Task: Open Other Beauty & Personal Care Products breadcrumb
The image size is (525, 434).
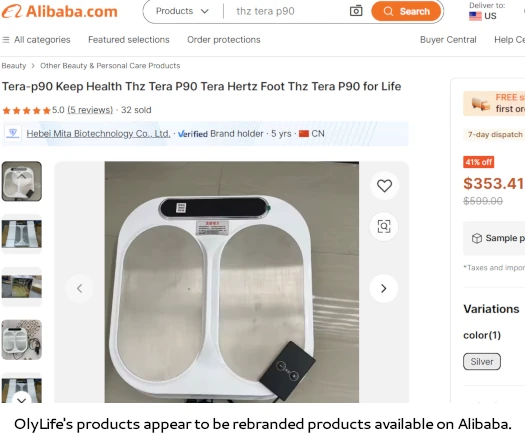Action: click(110, 66)
